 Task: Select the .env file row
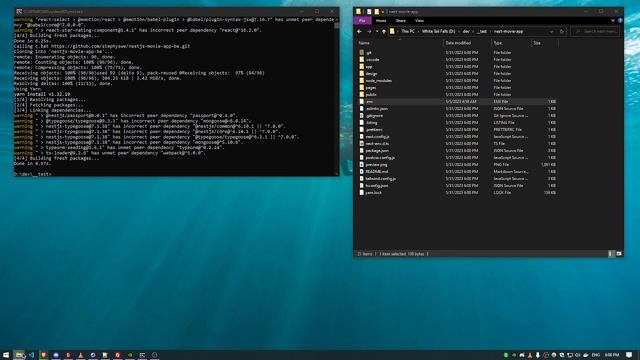click(457, 101)
